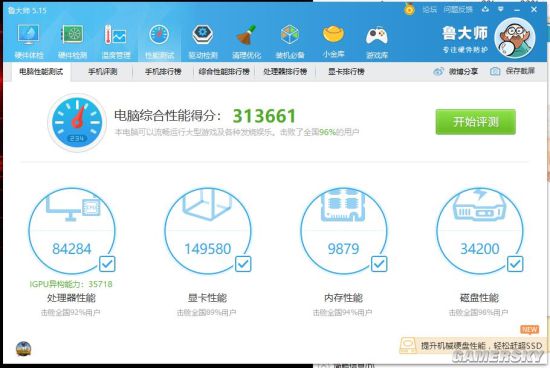Viewport: 550px width, 368px height.
Task: Click the IGPU异构能力: 35718 text
Action: [x=71, y=284]
